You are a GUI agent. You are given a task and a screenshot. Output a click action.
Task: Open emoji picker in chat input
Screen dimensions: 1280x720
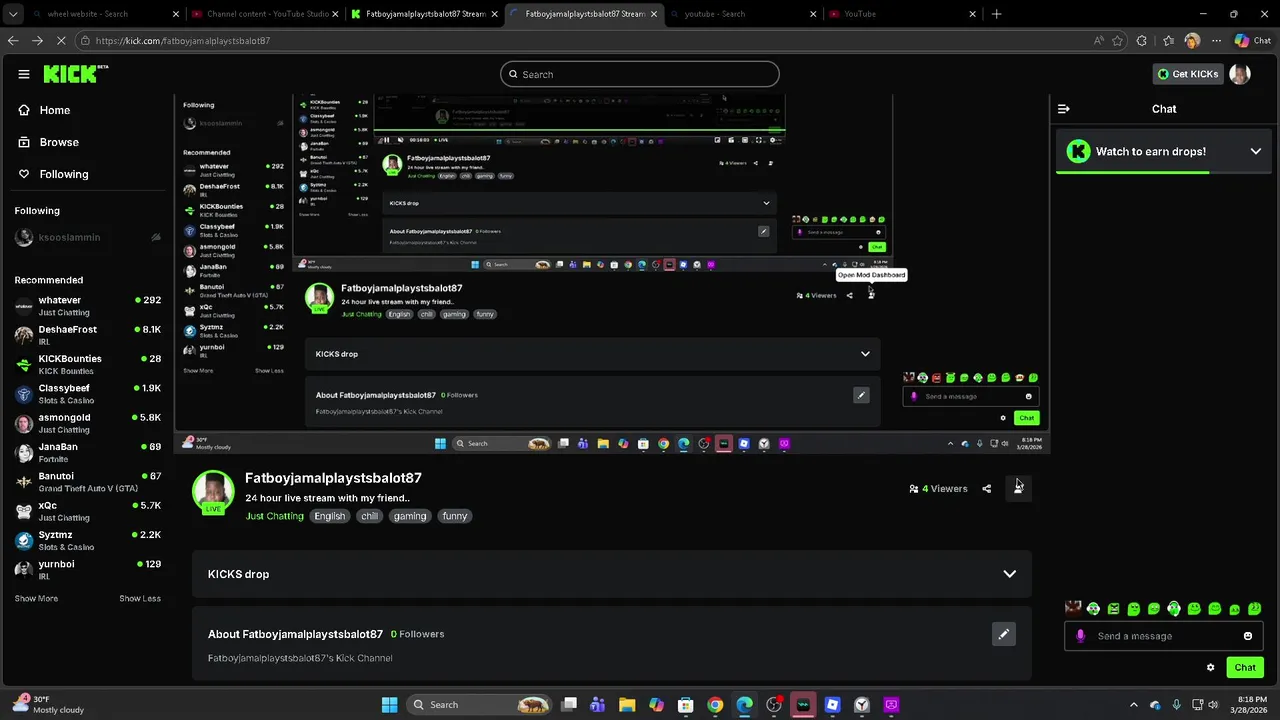[x=1248, y=636]
